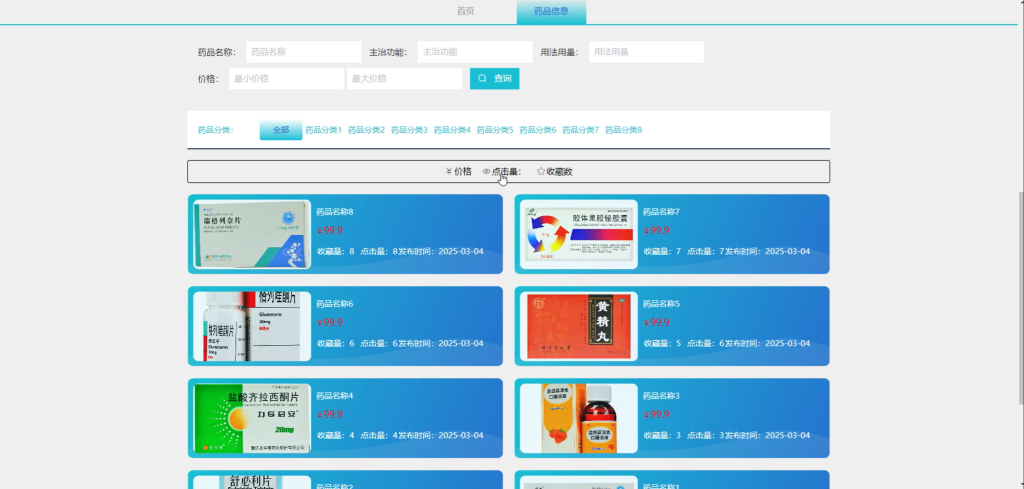Switch to the 药品信息 tab
The width and height of the screenshot is (1024, 489).
pos(551,12)
